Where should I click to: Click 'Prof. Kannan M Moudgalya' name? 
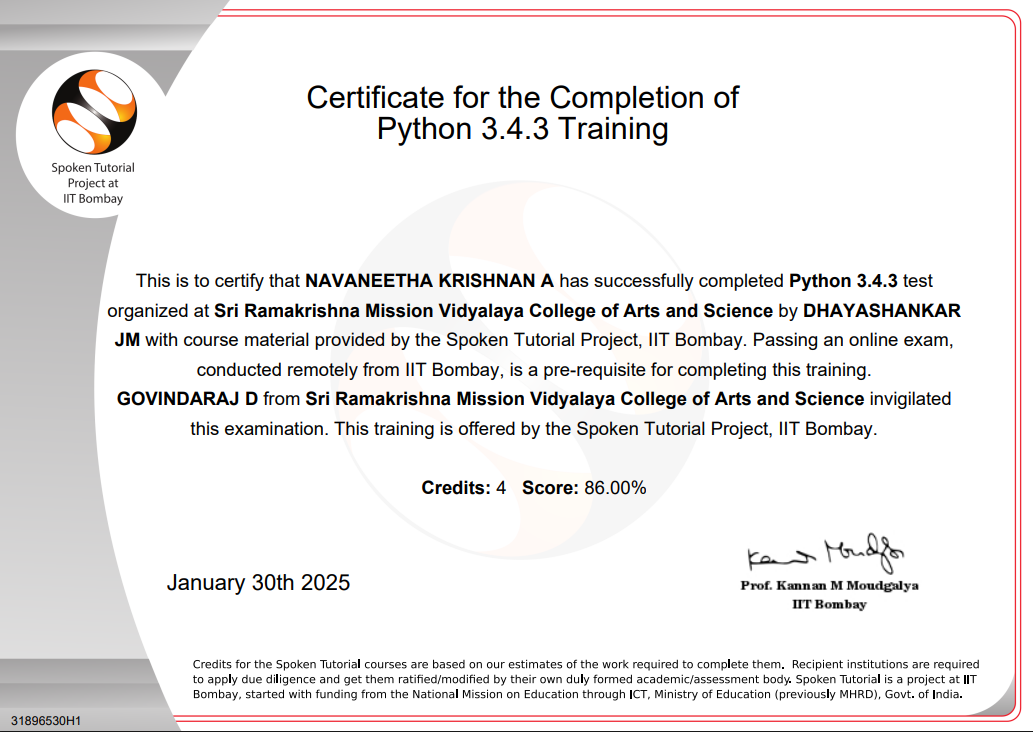coord(829,585)
